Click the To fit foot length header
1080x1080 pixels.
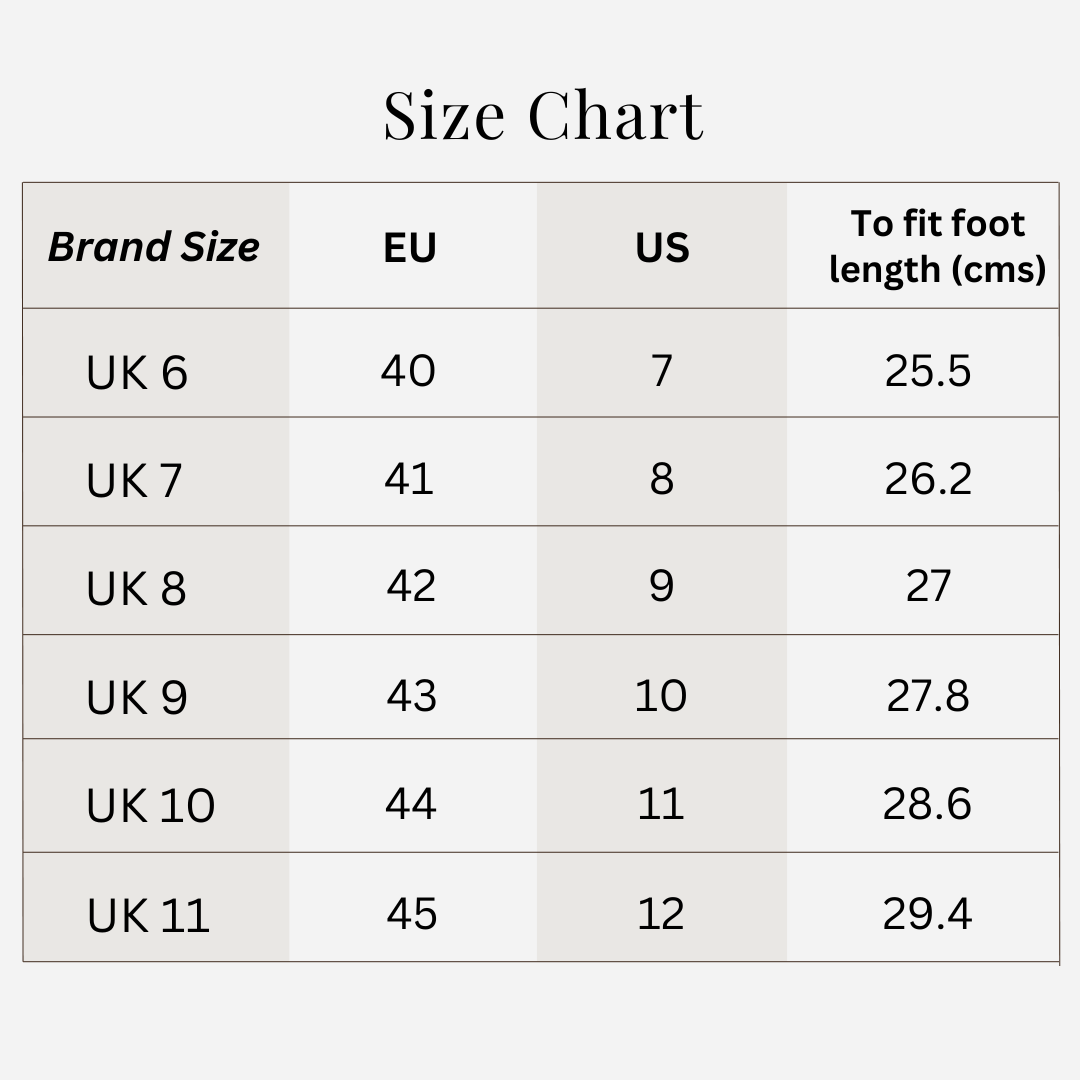pos(937,246)
